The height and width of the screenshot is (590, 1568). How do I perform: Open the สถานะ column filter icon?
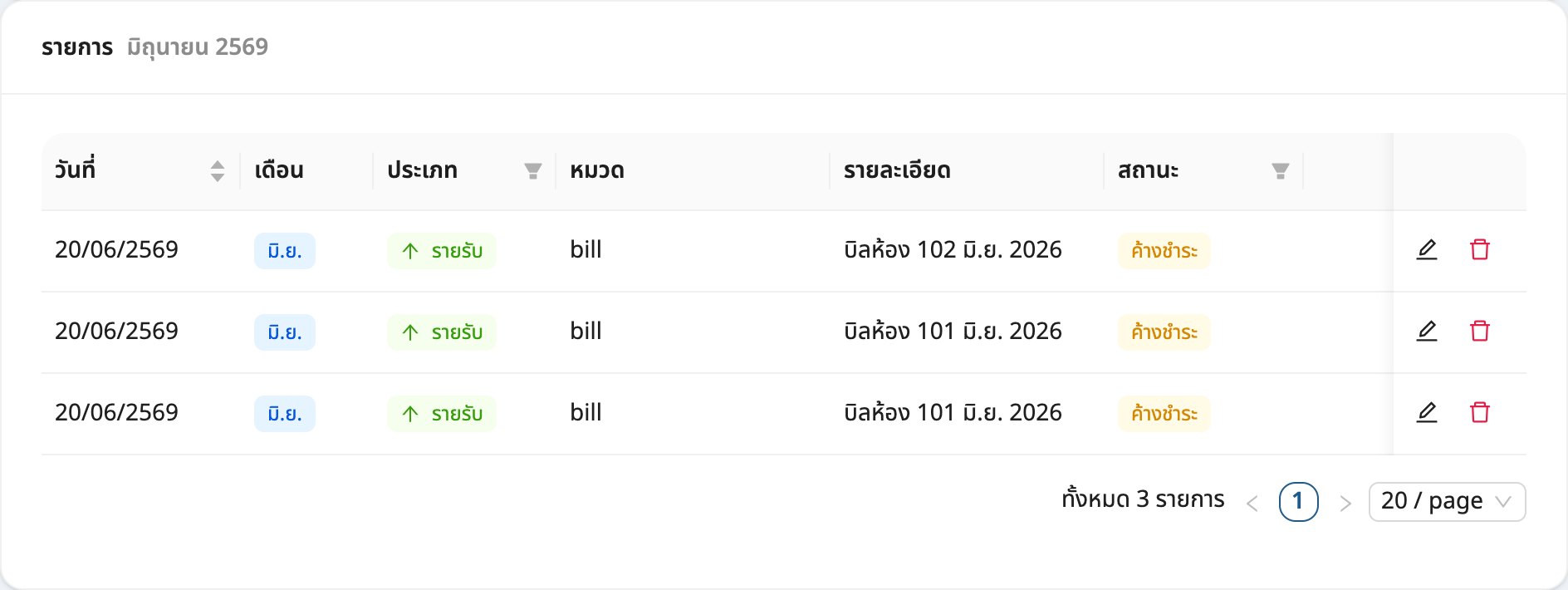click(x=1281, y=171)
